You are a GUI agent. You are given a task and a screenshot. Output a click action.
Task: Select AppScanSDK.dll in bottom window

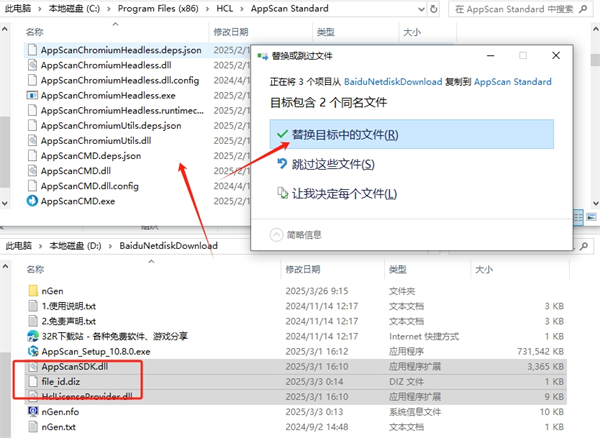(75, 366)
